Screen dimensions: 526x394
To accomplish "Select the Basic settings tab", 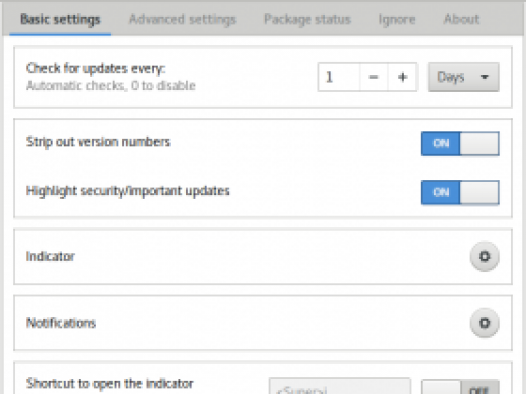I will (60, 19).
